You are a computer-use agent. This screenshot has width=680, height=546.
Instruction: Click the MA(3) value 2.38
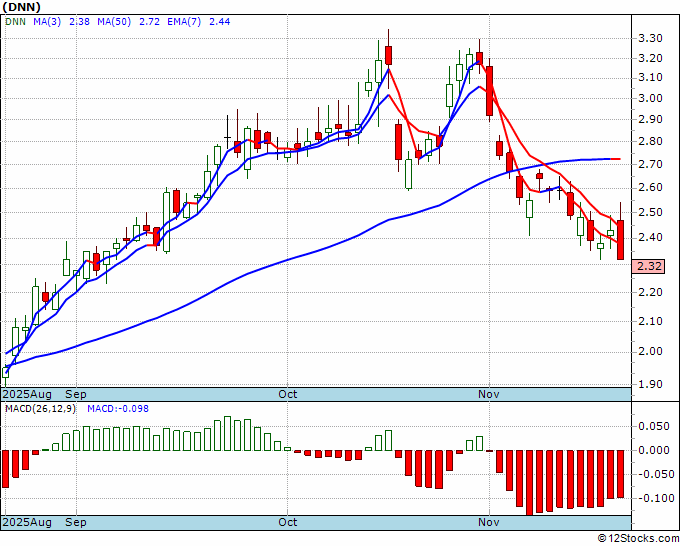point(79,22)
